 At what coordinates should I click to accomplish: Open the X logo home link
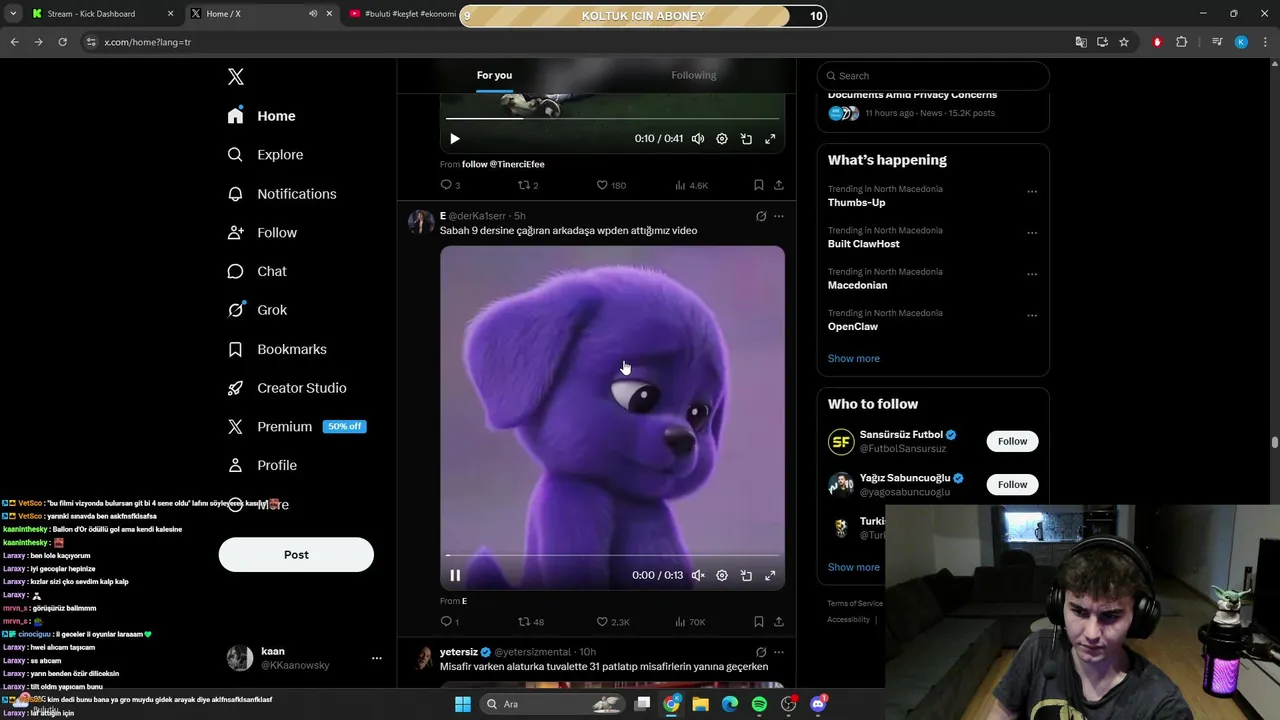tap(236, 77)
